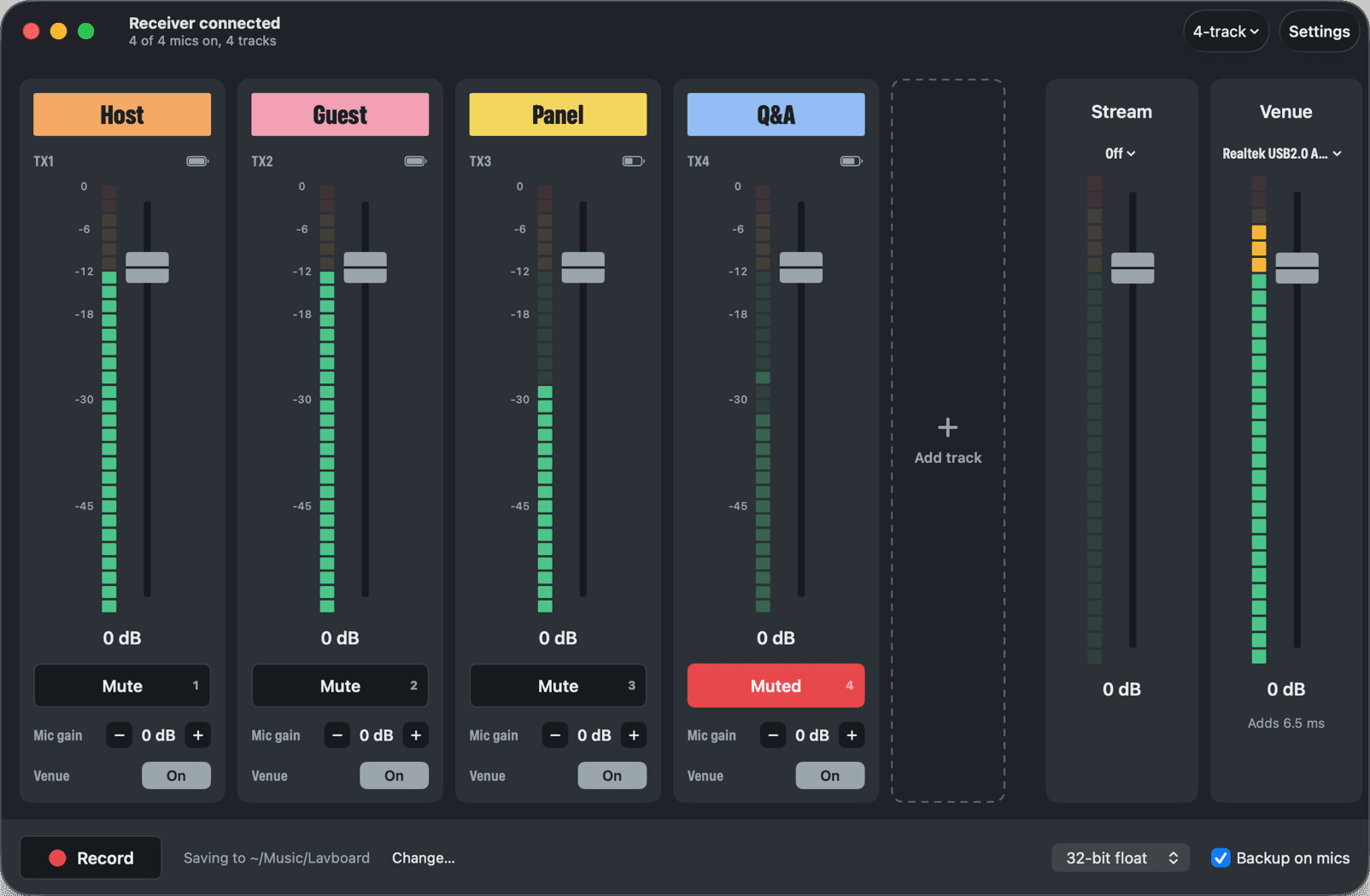Click the Saving to ~/Music/Lavboard text
Viewport: 1370px width, 896px height.
click(277, 858)
